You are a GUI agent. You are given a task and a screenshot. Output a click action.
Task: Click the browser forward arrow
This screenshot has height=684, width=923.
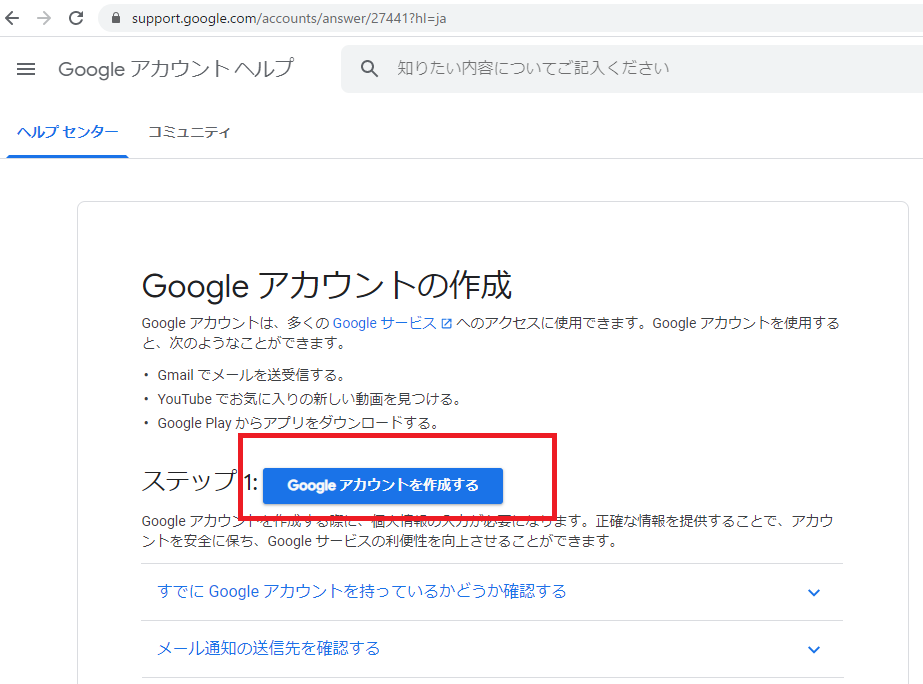44,18
